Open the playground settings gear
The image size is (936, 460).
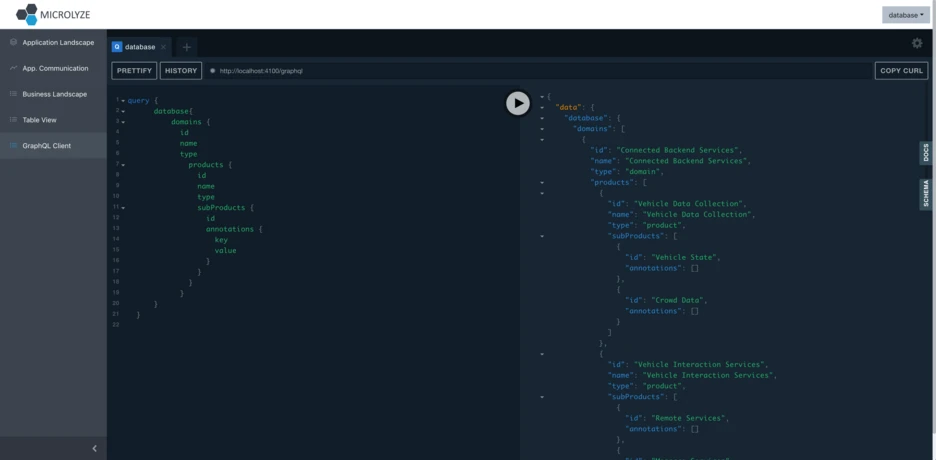pos(917,44)
